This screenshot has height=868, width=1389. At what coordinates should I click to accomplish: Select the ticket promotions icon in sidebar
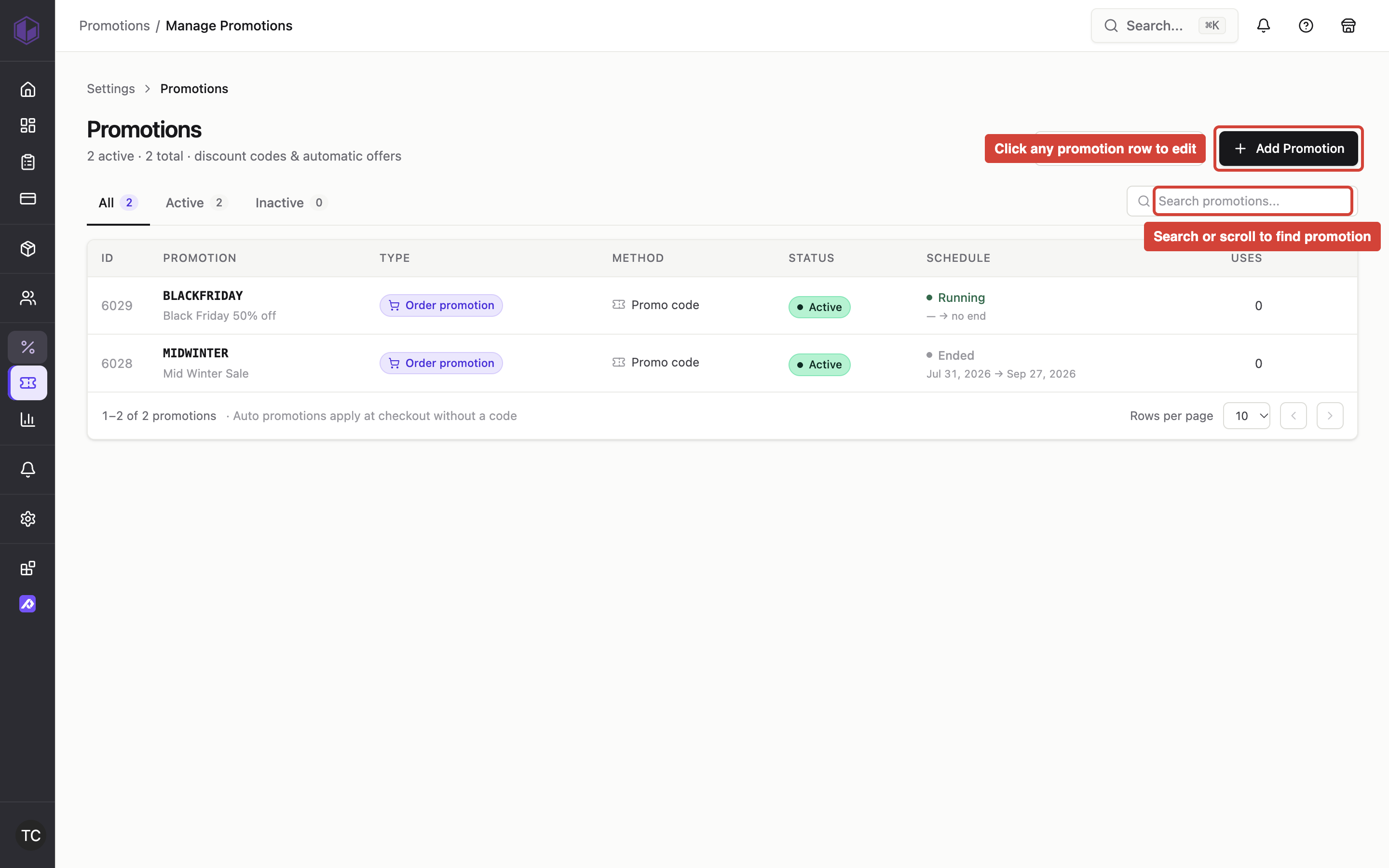point(27,383)
